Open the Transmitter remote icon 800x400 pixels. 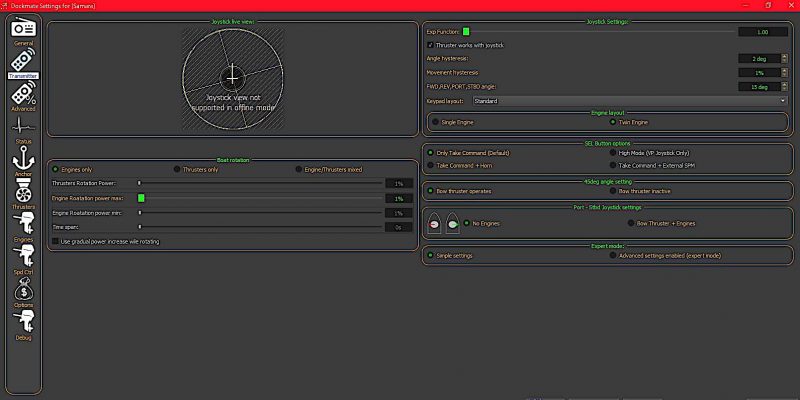coord(23,60)
